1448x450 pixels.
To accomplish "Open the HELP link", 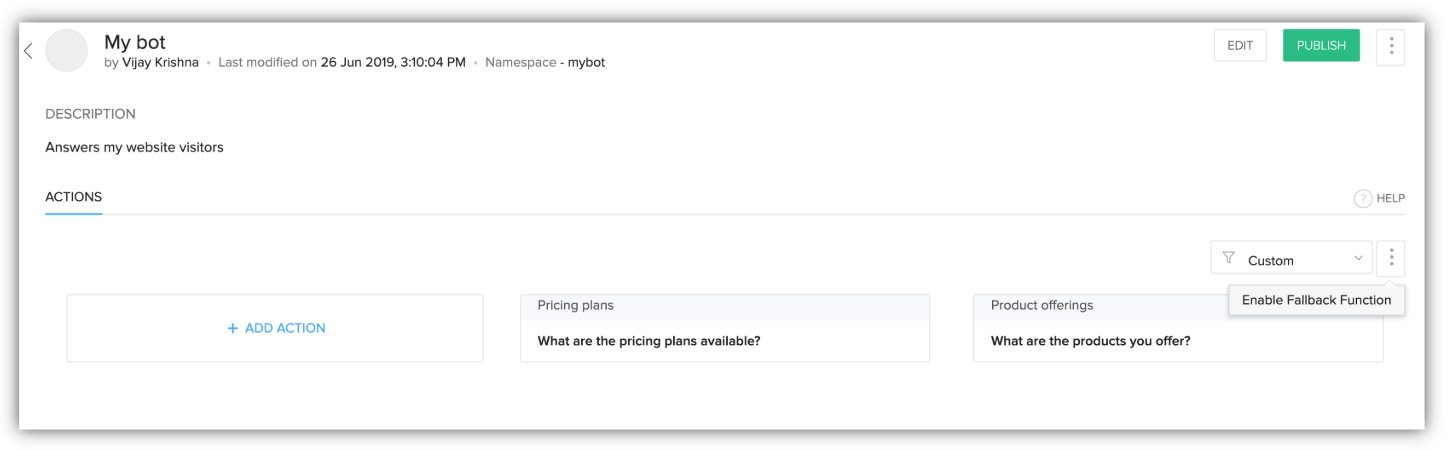I will point(1390,199).
